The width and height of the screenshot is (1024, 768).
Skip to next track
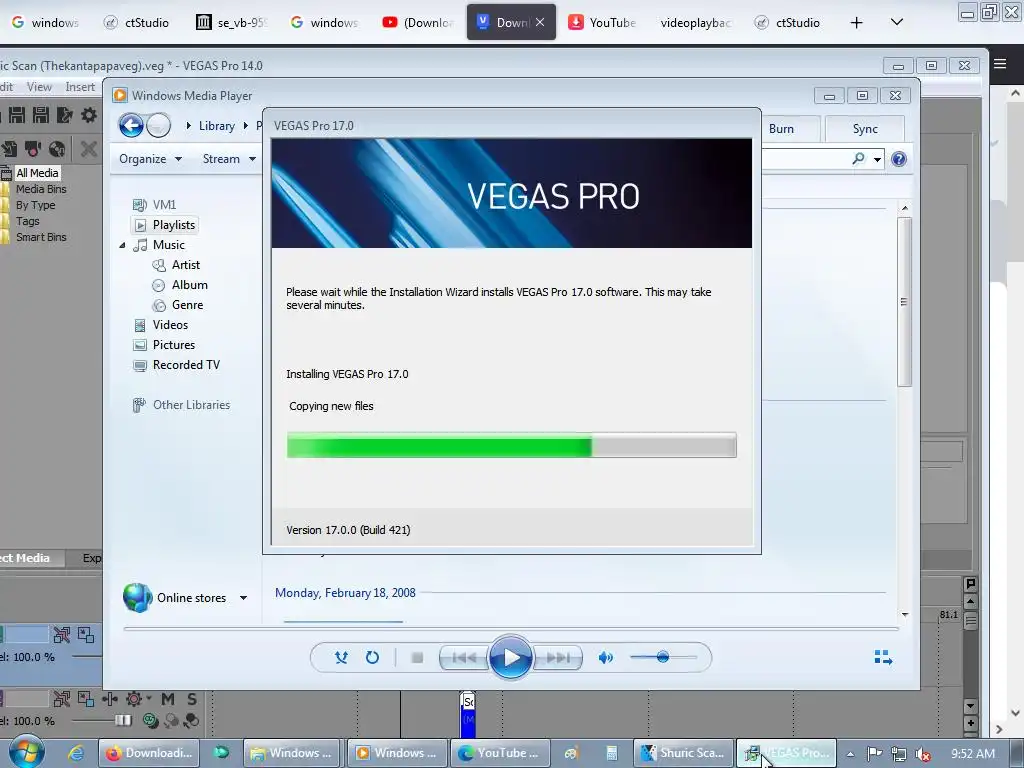[x=557, y=658]
